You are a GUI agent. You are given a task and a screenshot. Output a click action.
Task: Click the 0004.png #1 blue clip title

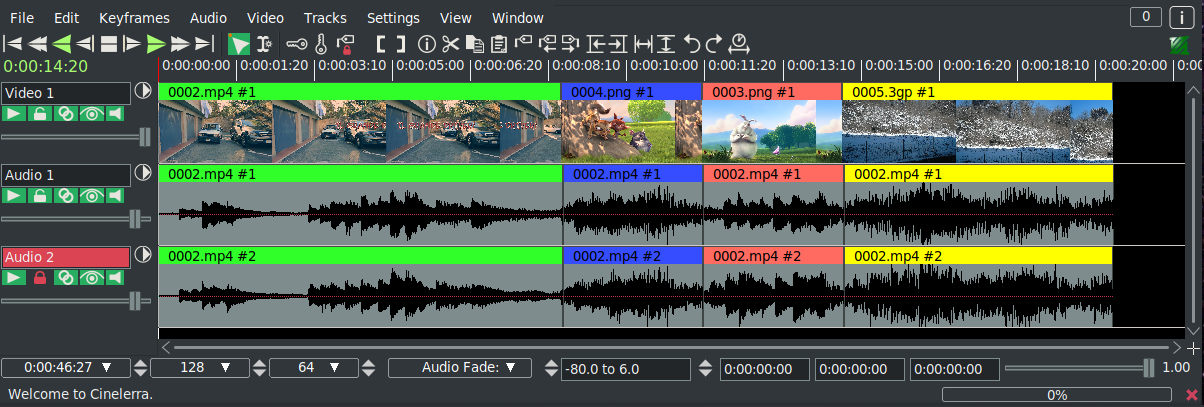click(x=631, y=92)
